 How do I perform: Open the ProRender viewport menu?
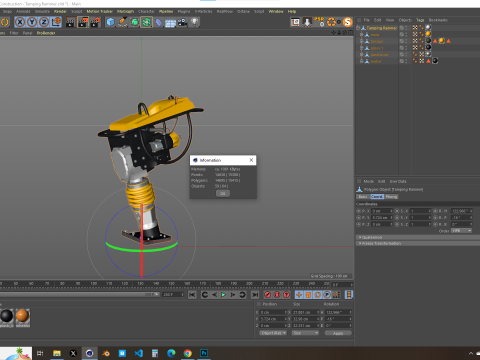point(46,33)
